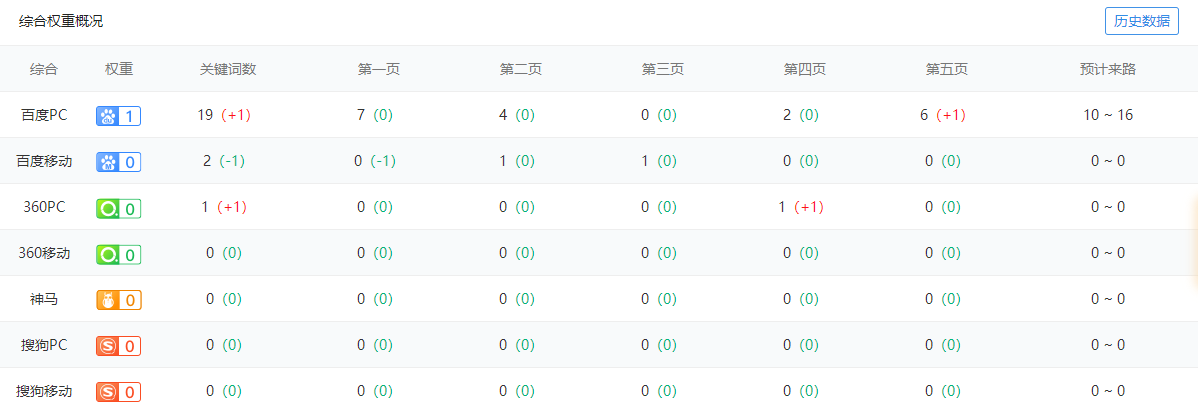1198x411 pixels.
Task: Click the 百度PC weight badge icon
Action: click(x=118, y=116)
